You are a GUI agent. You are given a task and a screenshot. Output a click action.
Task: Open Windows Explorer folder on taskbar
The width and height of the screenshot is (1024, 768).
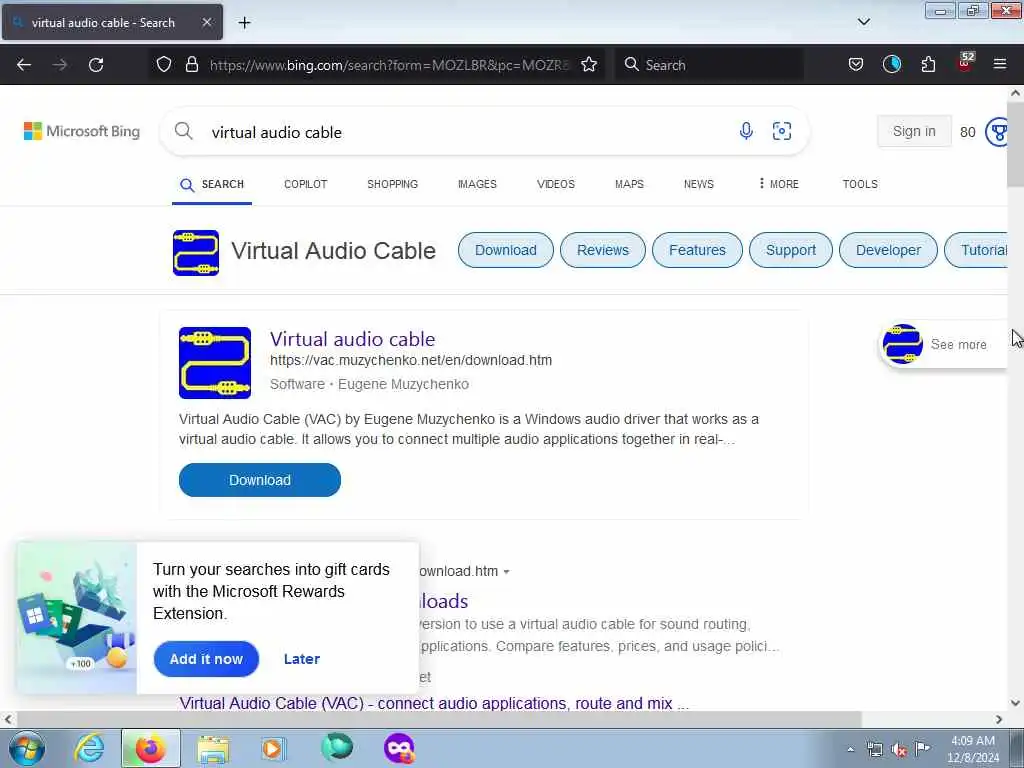(x=213, y=748)
